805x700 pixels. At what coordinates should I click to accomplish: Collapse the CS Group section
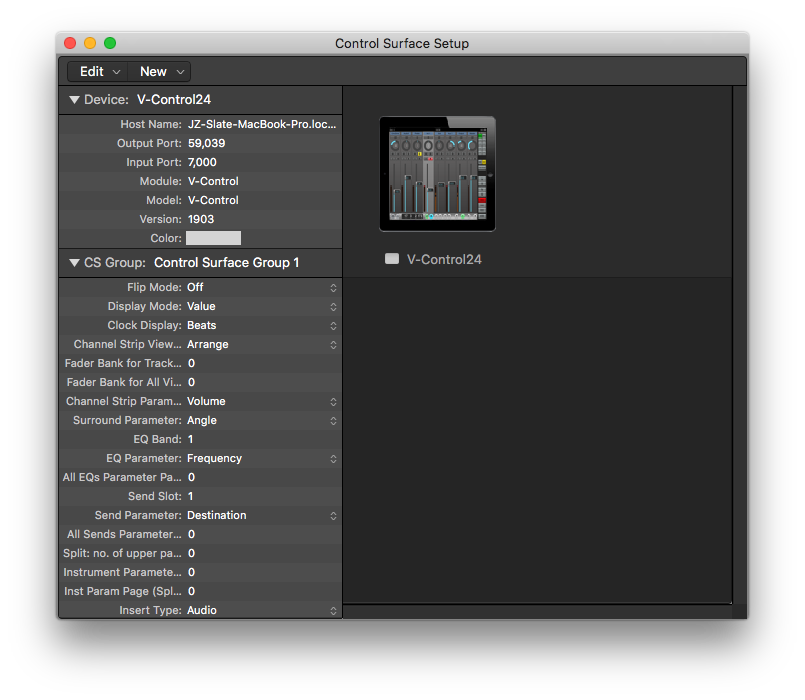tap(74, 263)
